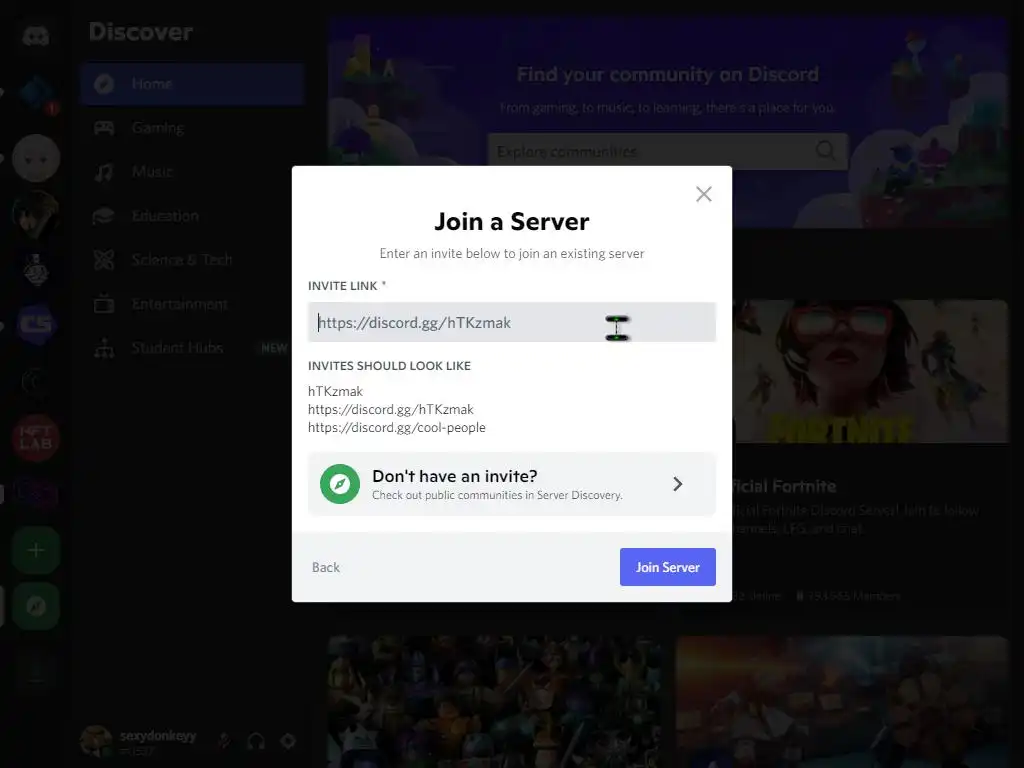Click the Explore communities search field
This screenshot has width=1024, height=768.
click(667, 152)
